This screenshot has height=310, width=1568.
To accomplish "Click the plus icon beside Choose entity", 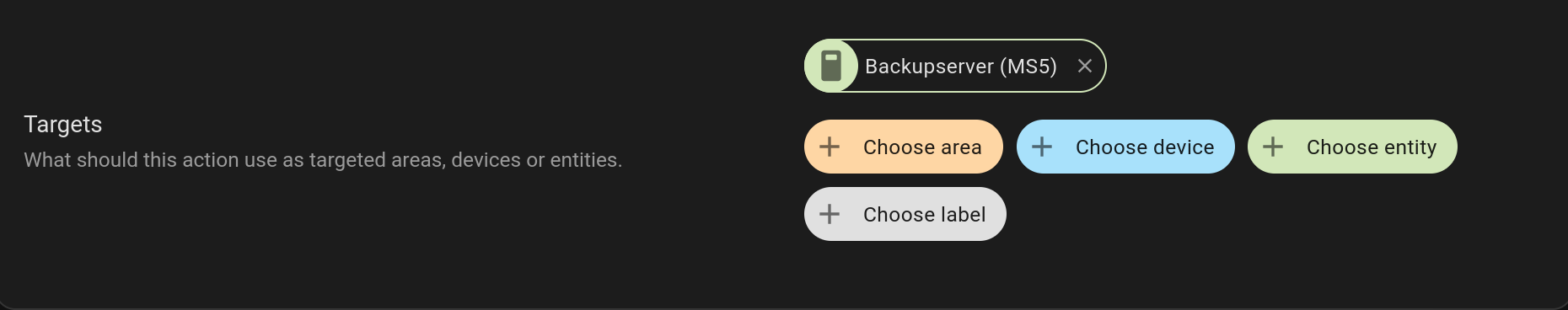I will tap(1273, 147).
